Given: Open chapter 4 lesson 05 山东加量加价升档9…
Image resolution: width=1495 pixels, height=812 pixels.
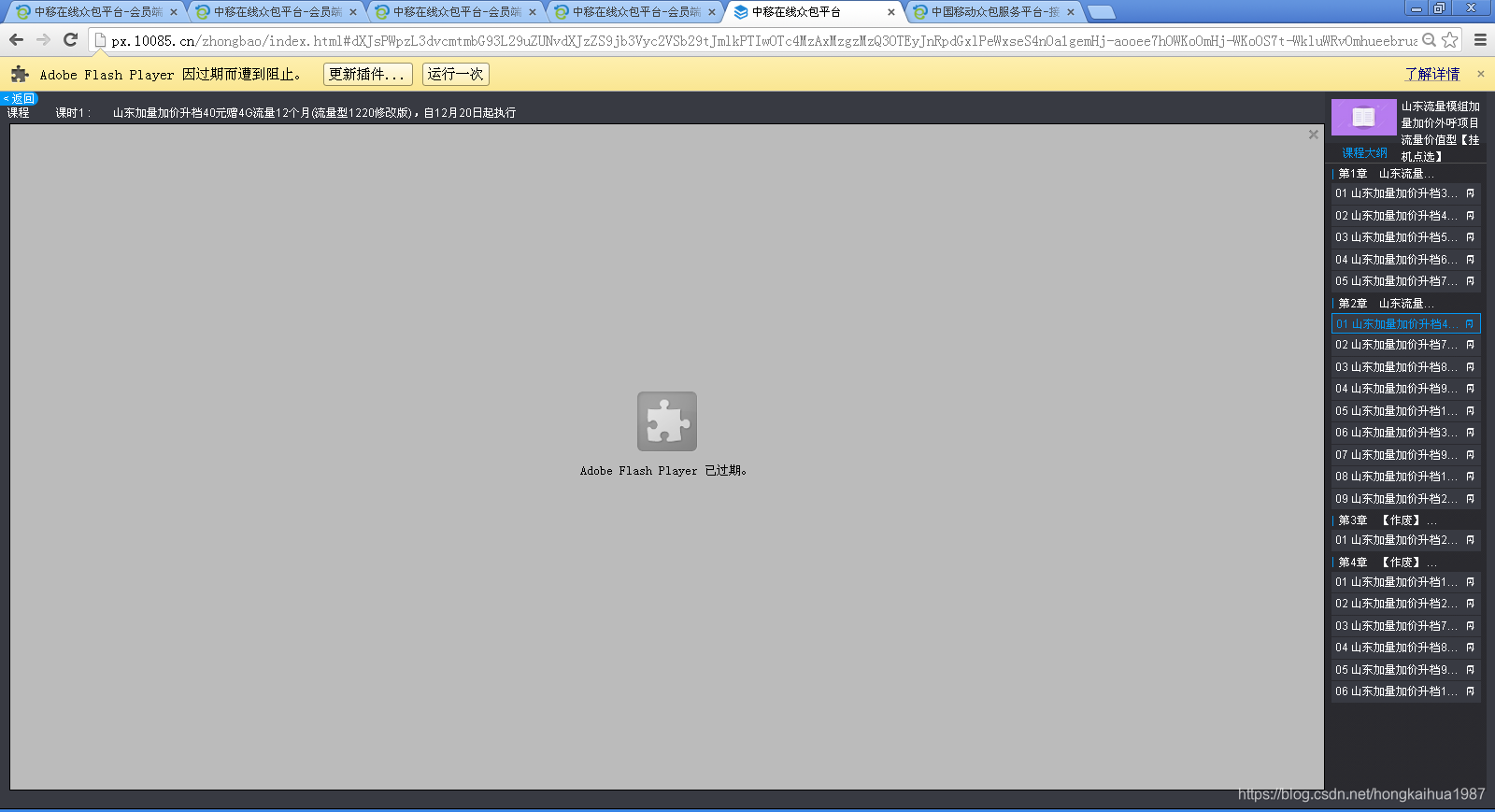Looking at the screenshot, I should tap(1406, 670).
